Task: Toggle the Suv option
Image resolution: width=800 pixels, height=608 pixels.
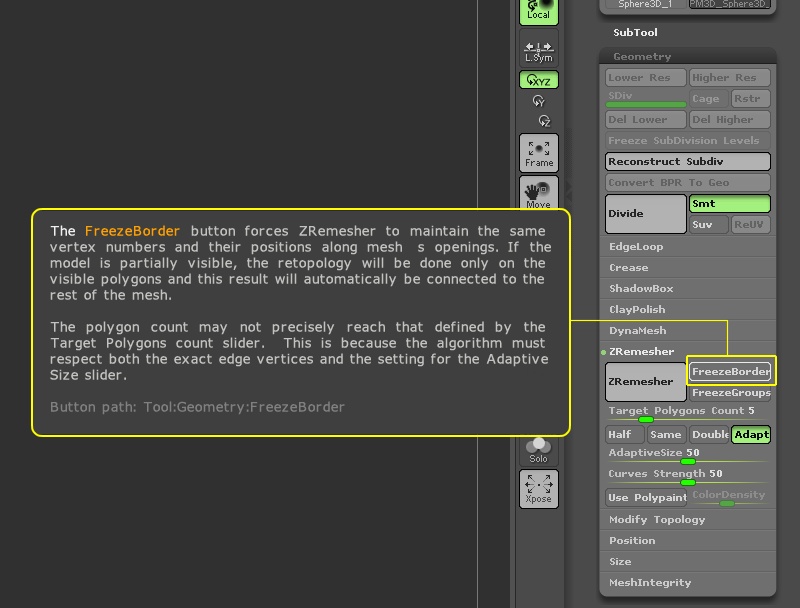Action: (709, 224)
